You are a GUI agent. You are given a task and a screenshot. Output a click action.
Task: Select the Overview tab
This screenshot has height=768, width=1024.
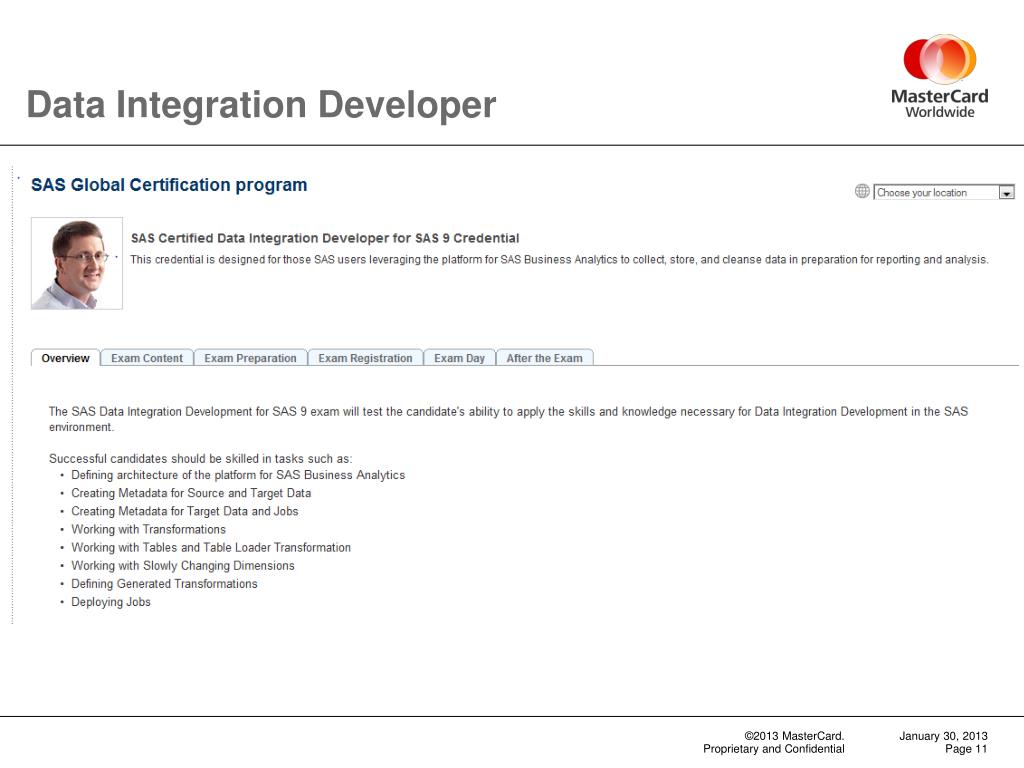coord(65,358)
